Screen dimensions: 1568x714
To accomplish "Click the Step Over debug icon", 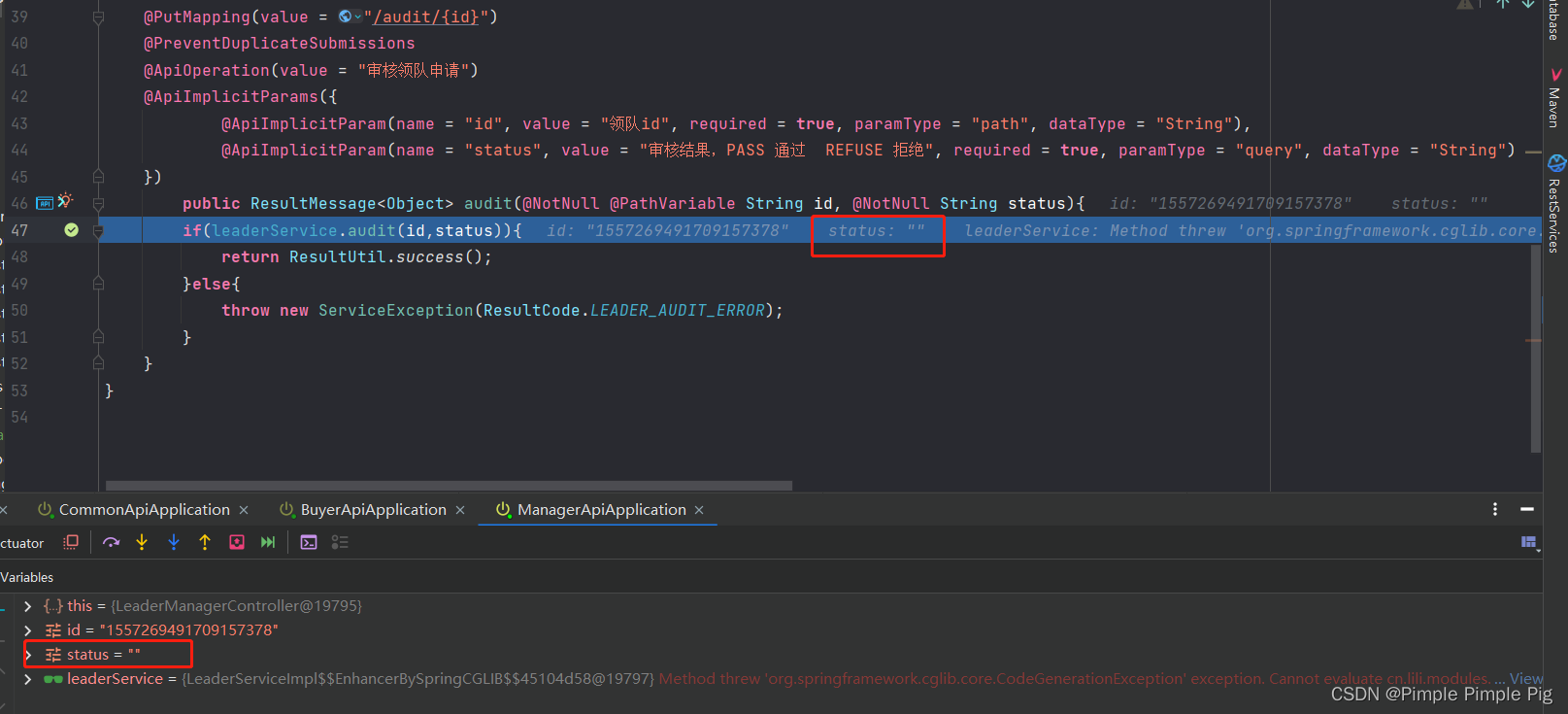I will click(111, 542).
